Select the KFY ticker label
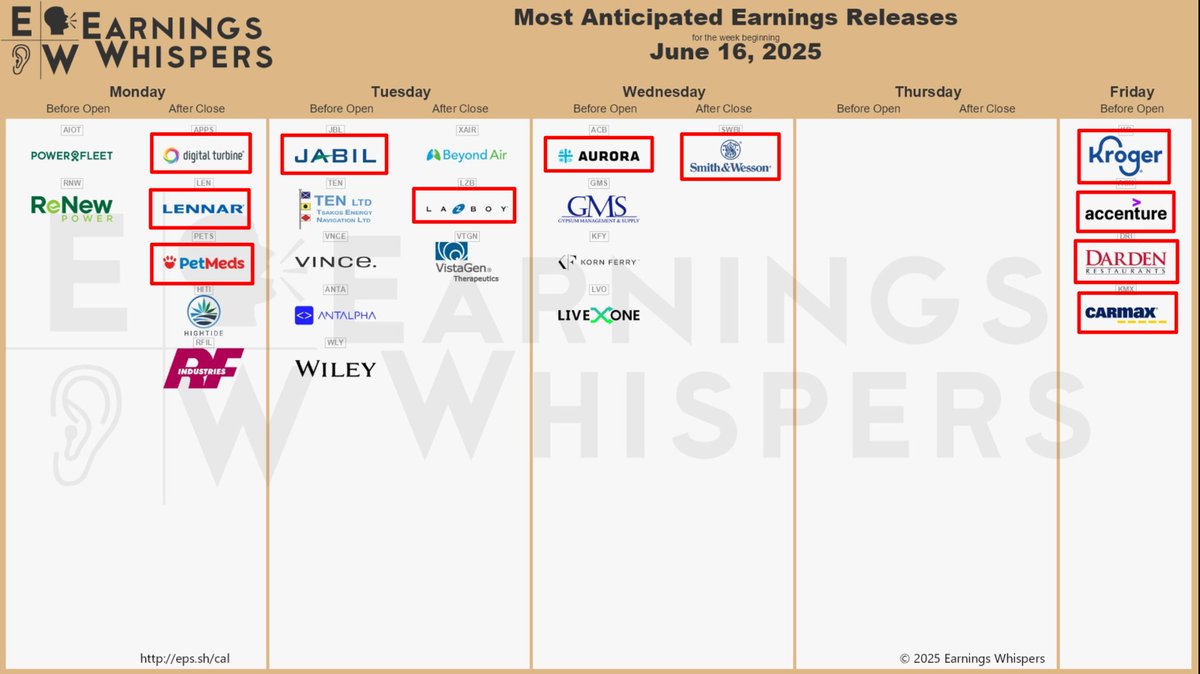This screenshot has width=1200, height=674. point(598,236)
